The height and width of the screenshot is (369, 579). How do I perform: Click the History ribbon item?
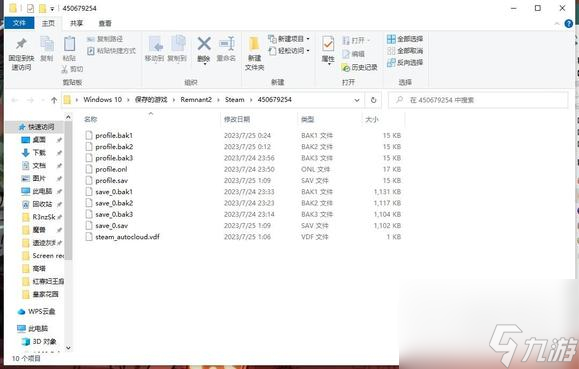pyautogui.click(x=359, y=67)
